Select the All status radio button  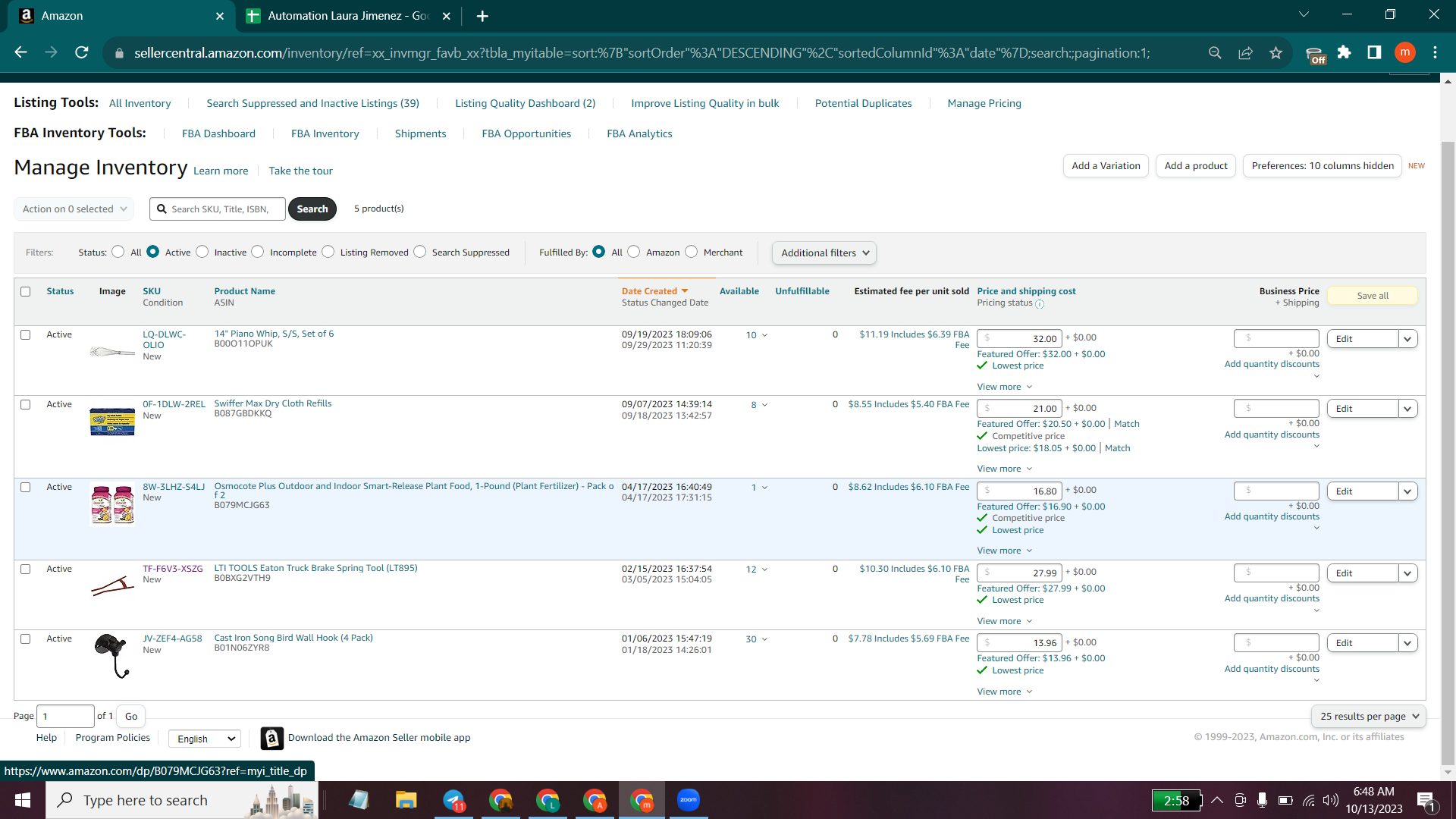118,252
